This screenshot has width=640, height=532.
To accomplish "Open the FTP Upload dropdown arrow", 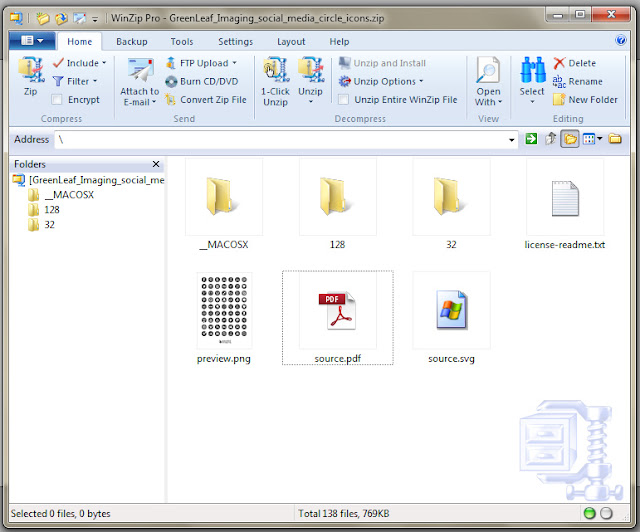I will click(235, 63).
